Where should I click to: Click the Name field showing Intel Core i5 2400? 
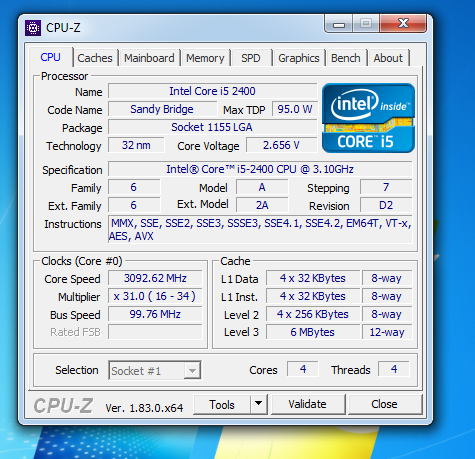coord(212,91)
